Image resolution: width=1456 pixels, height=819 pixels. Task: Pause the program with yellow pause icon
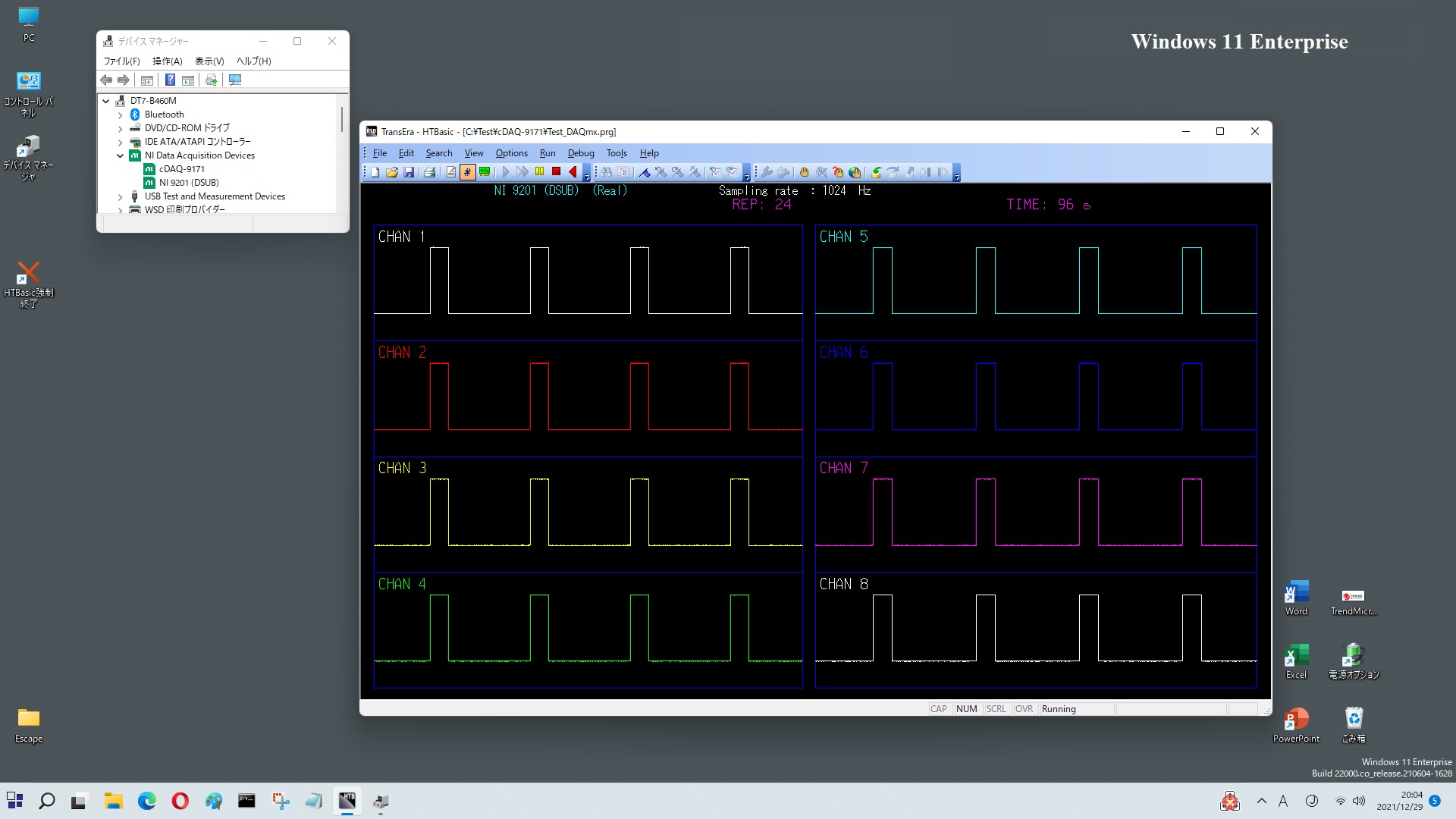[539, 172]
